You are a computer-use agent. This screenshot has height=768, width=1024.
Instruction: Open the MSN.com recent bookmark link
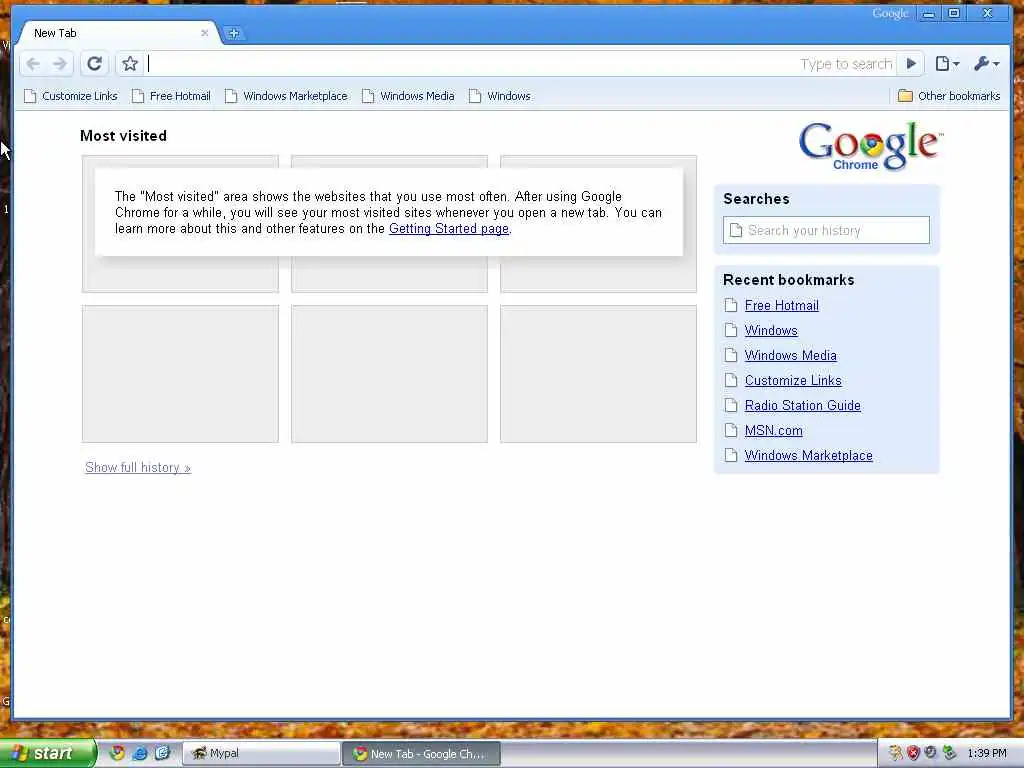(x=773, y=430)
